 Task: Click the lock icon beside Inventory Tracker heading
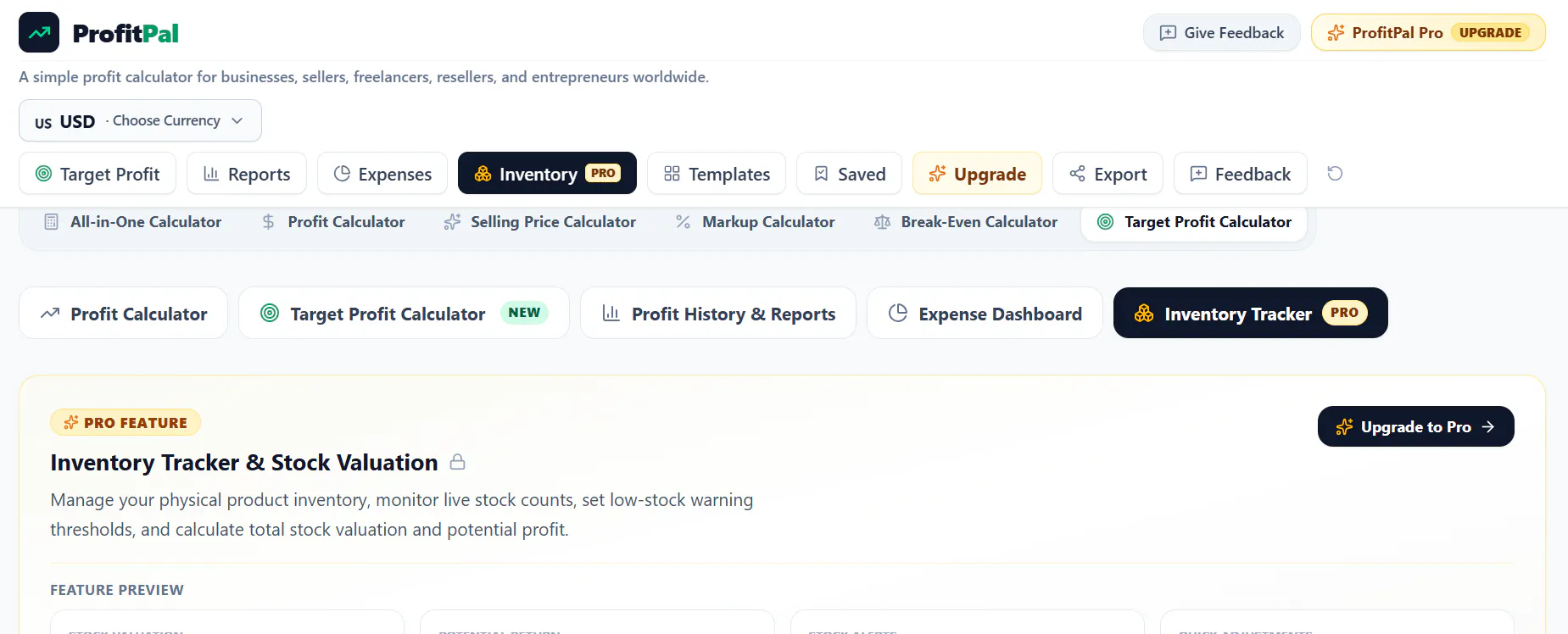point(457,462)
